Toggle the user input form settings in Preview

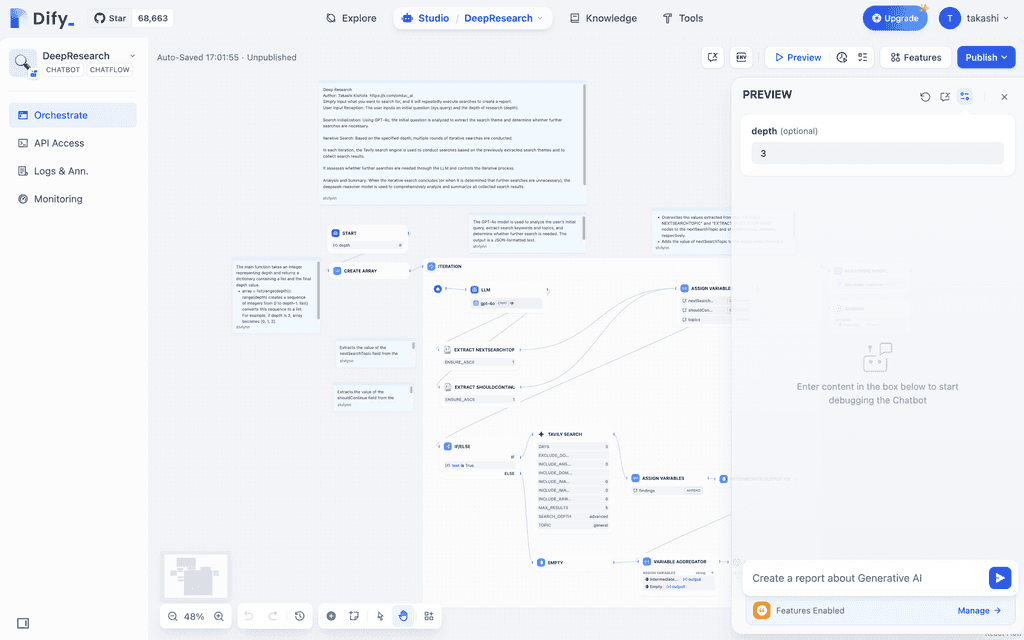965,96
